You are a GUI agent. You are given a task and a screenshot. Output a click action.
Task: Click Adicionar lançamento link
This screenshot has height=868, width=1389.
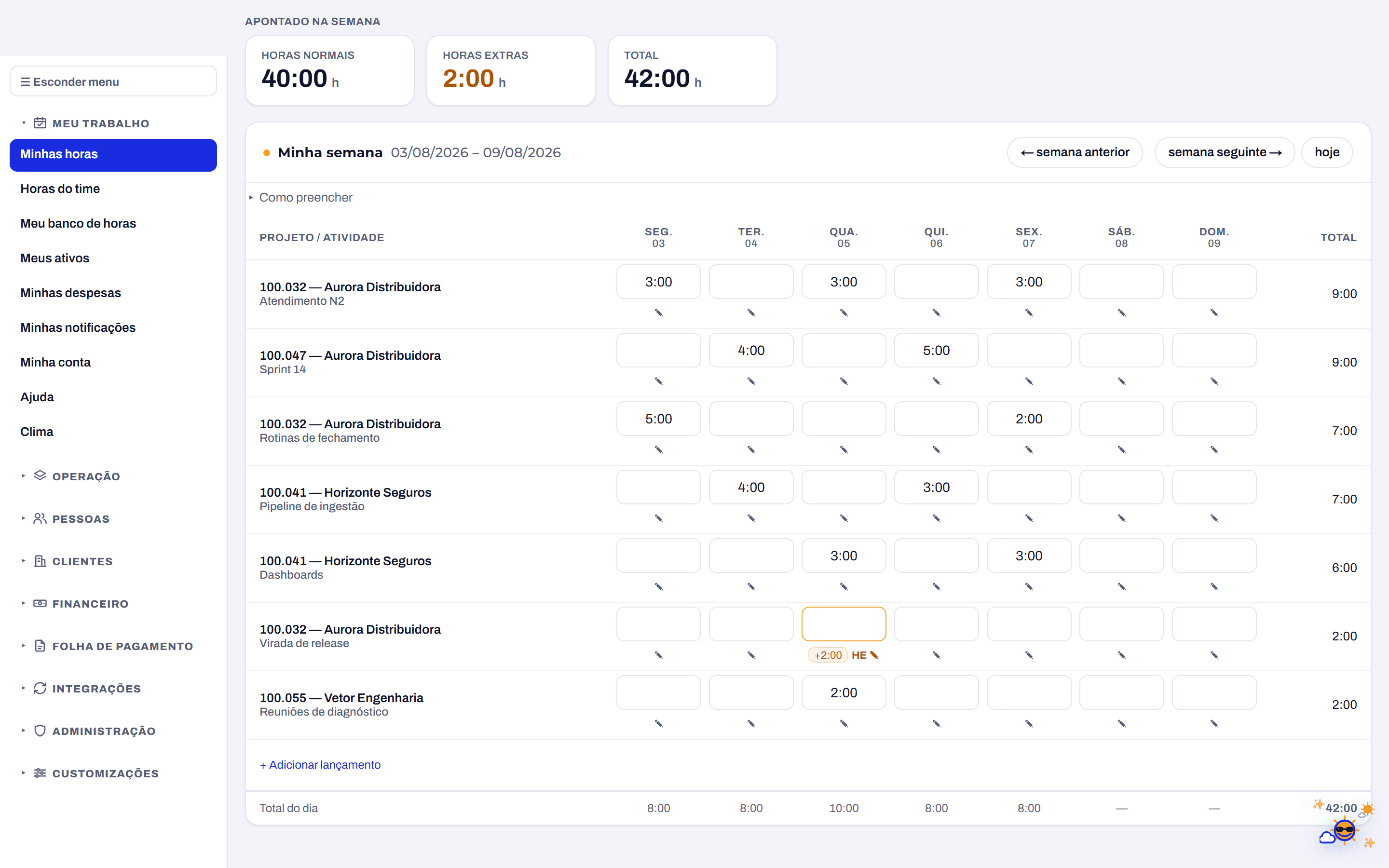[320, 765]
